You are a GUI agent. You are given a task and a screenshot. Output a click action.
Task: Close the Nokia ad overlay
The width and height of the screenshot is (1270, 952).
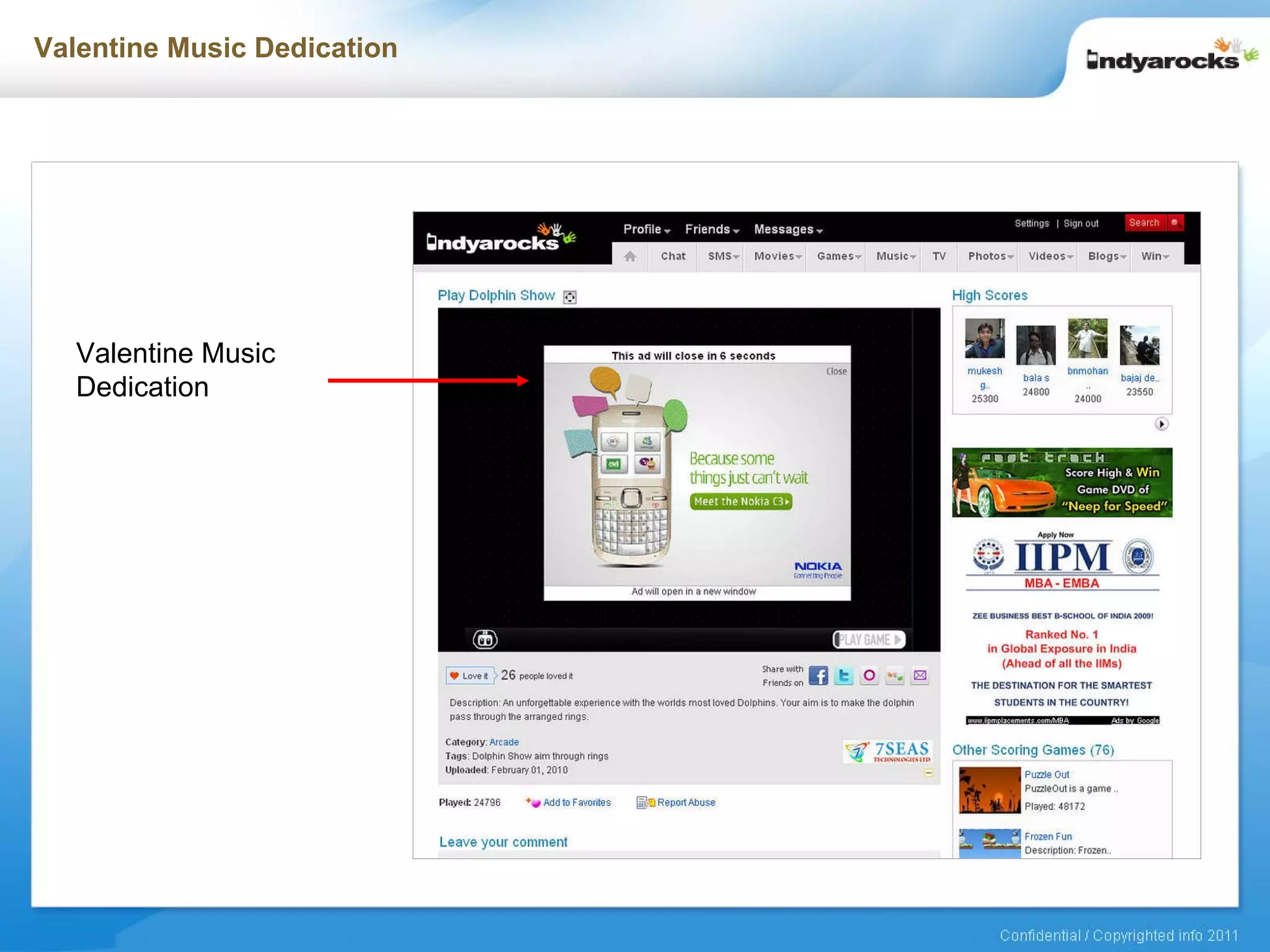point(836,371)
